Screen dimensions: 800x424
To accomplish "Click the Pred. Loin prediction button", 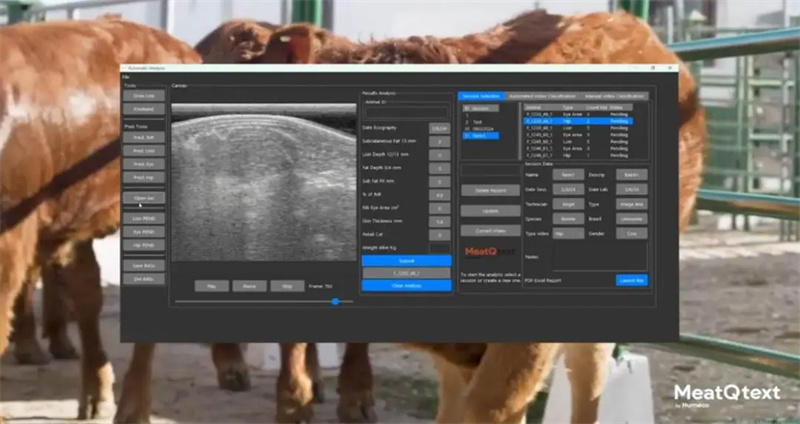I will point(143,150).
